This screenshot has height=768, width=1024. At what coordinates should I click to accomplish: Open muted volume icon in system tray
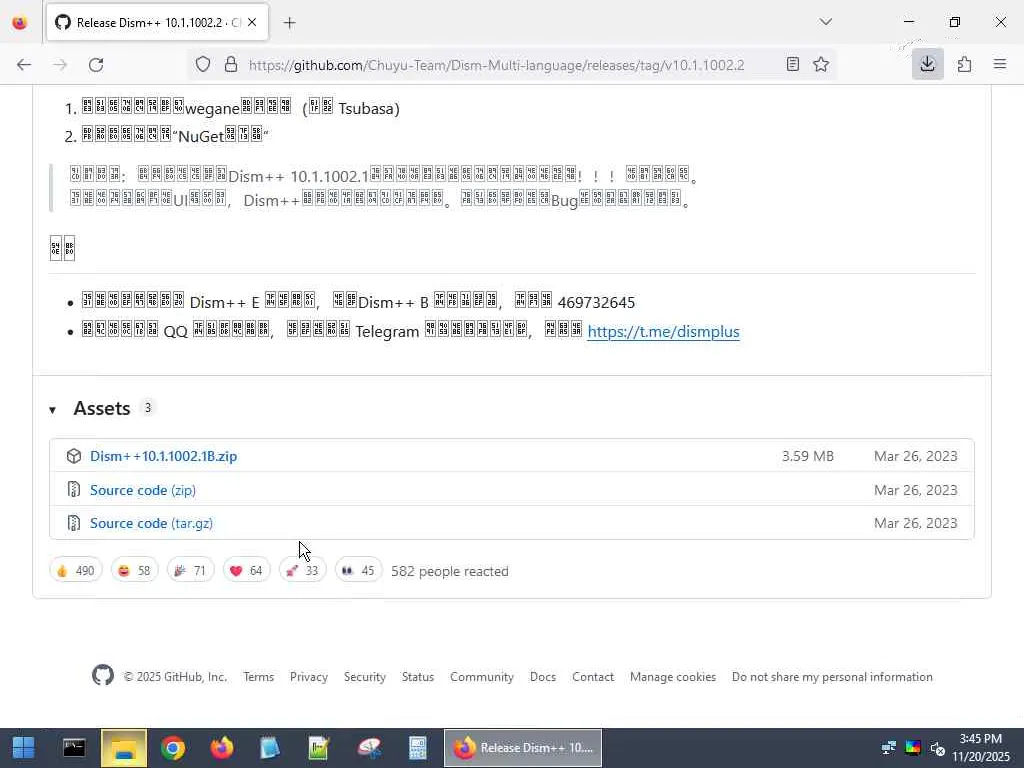[938, 748]
